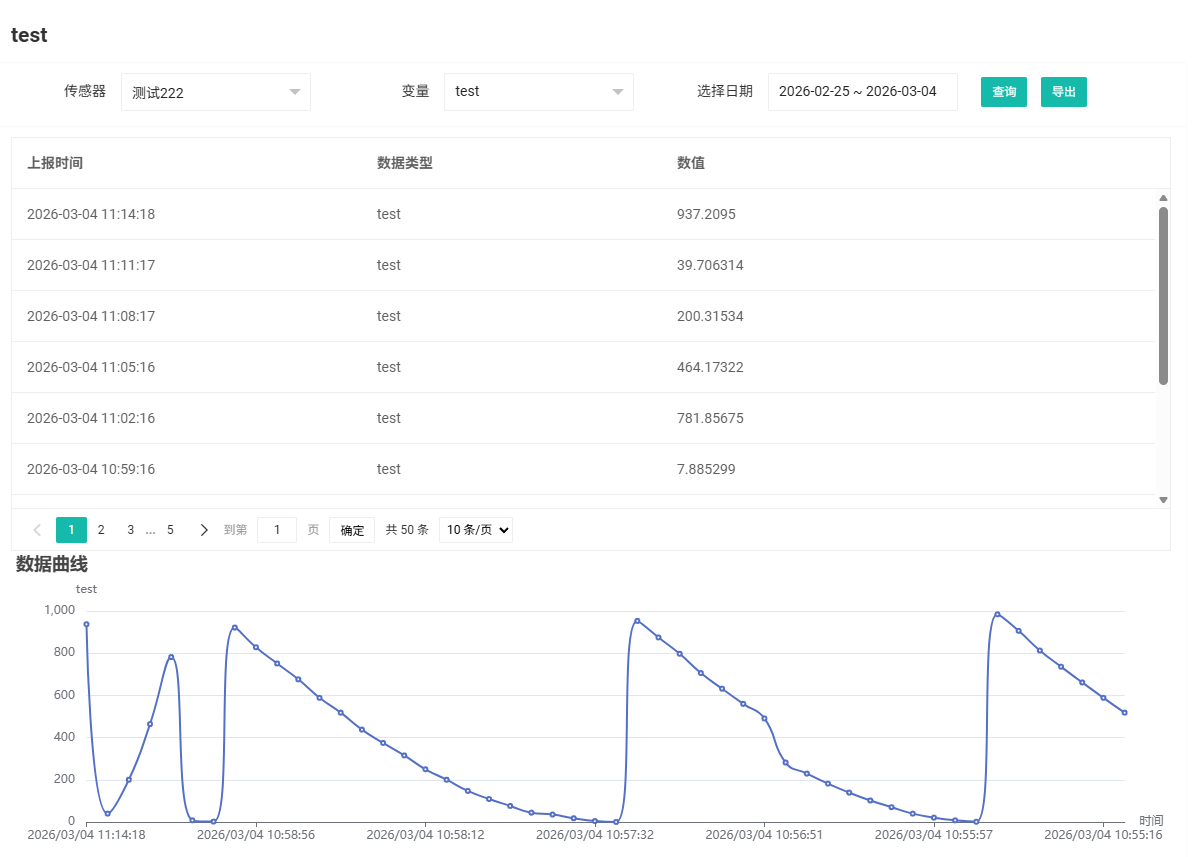Click the pagination ellipsis between pages

click(x=150, y=531)
